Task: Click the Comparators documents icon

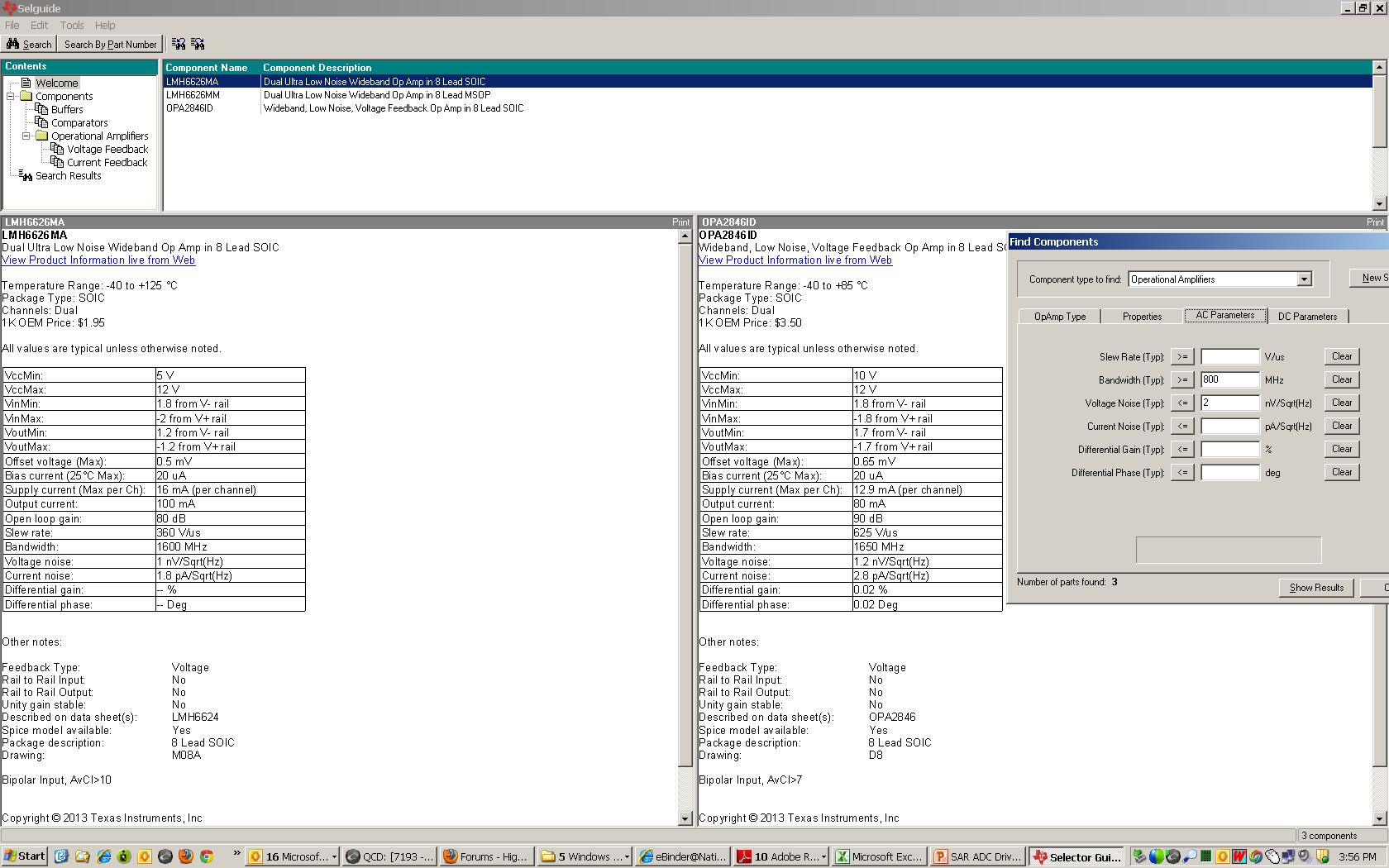Action: 41,122
